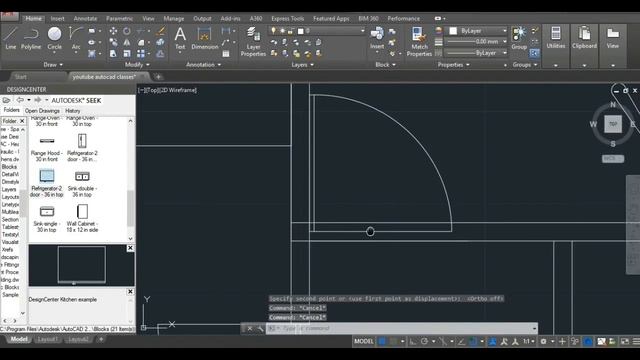This screenshot has height=360, width=640.
Task: Open the View panel in ribbon
Action: [613, 46]
